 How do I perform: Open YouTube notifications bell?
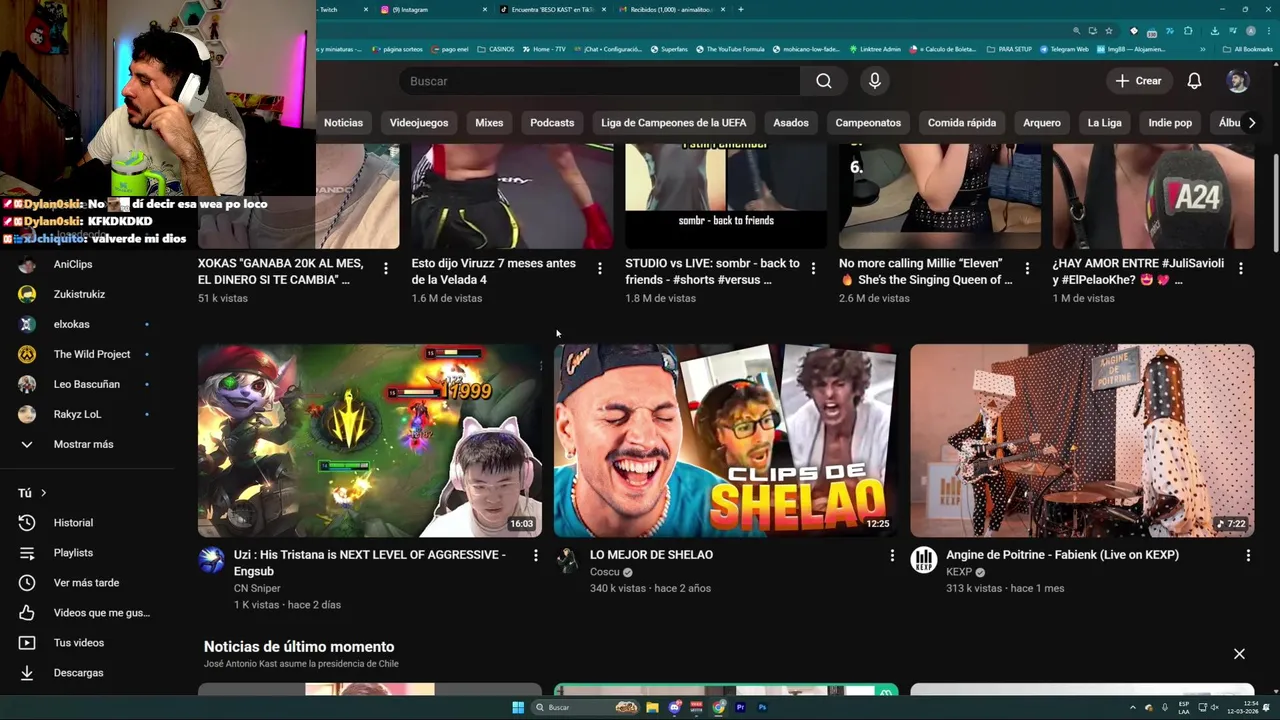(1194, 81)
